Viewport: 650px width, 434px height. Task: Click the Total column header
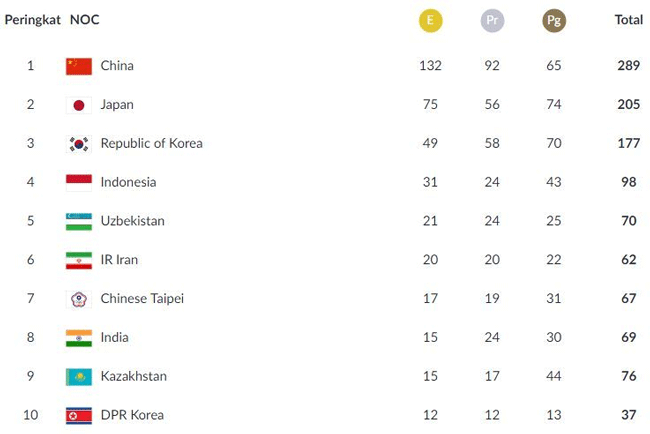tap(628, 20)
